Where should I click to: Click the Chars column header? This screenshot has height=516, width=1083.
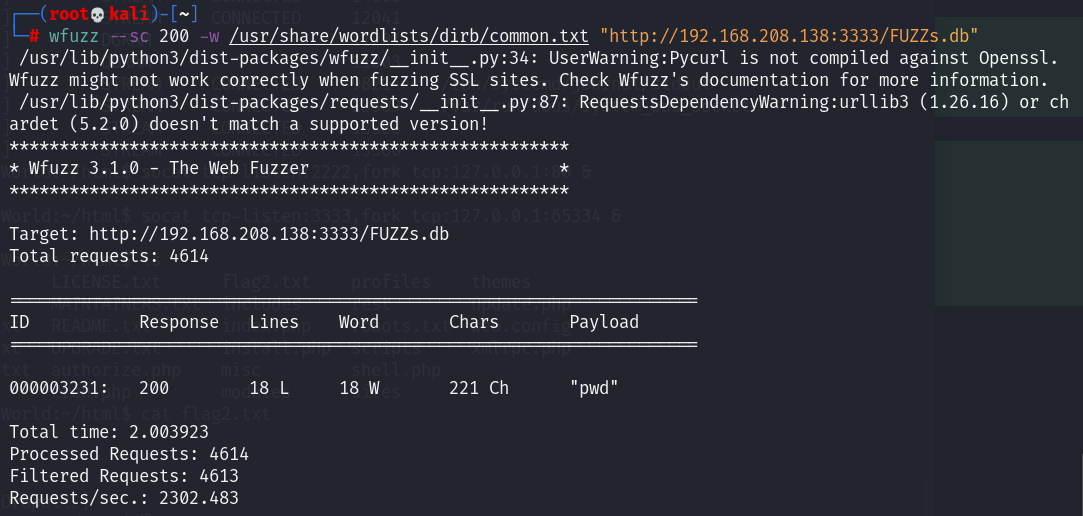474,322
